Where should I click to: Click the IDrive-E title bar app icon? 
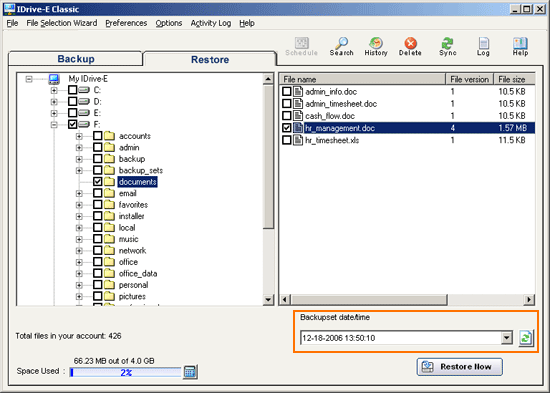[9, 9]
